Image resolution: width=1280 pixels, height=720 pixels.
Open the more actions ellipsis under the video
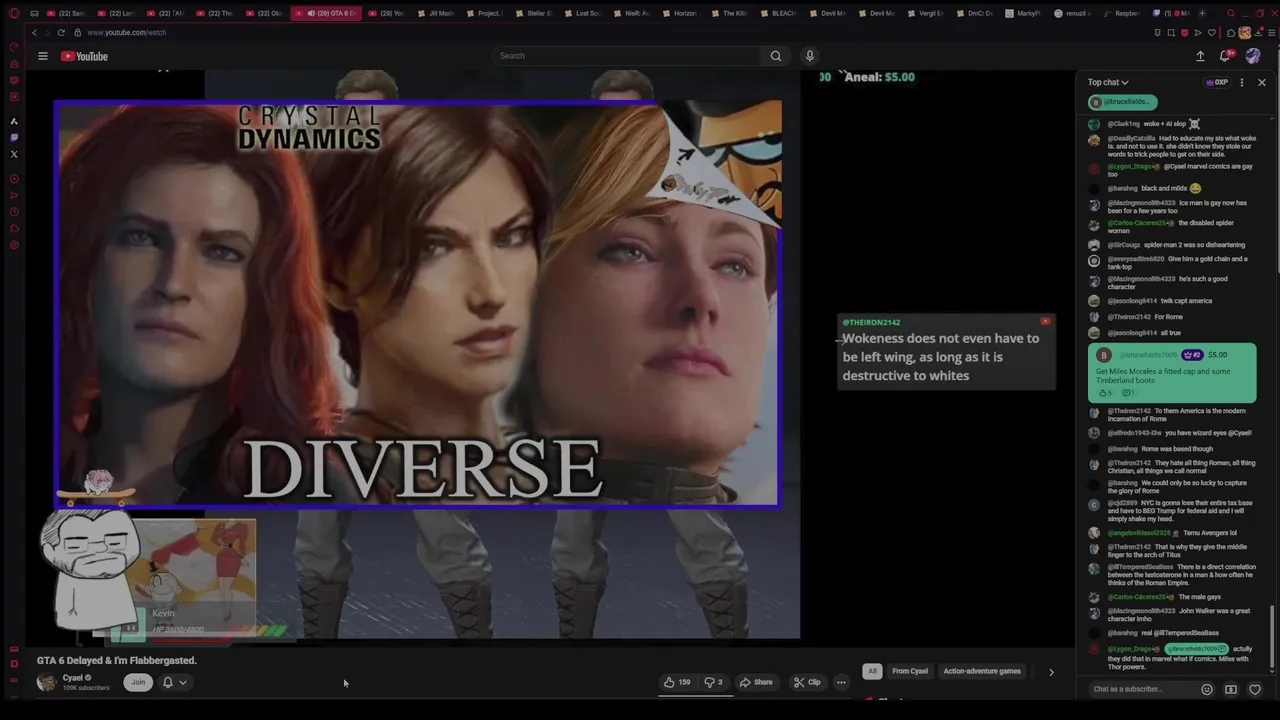click(x=841, y=682)
